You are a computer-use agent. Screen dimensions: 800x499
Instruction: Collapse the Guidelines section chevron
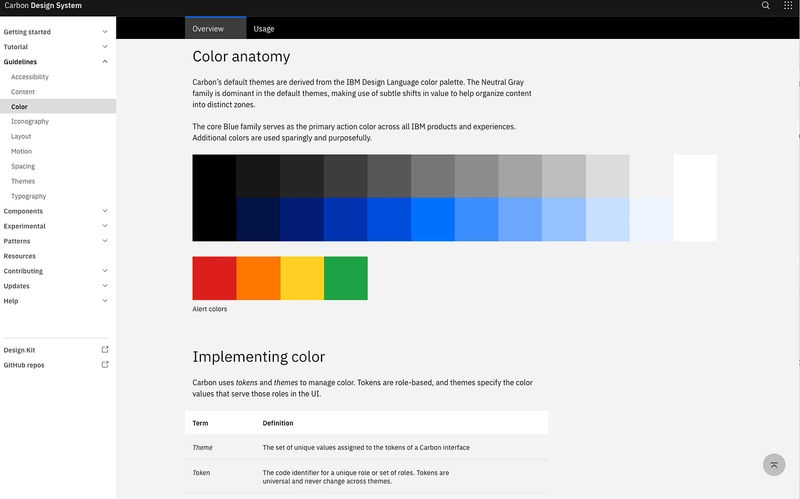pos(105,62)
